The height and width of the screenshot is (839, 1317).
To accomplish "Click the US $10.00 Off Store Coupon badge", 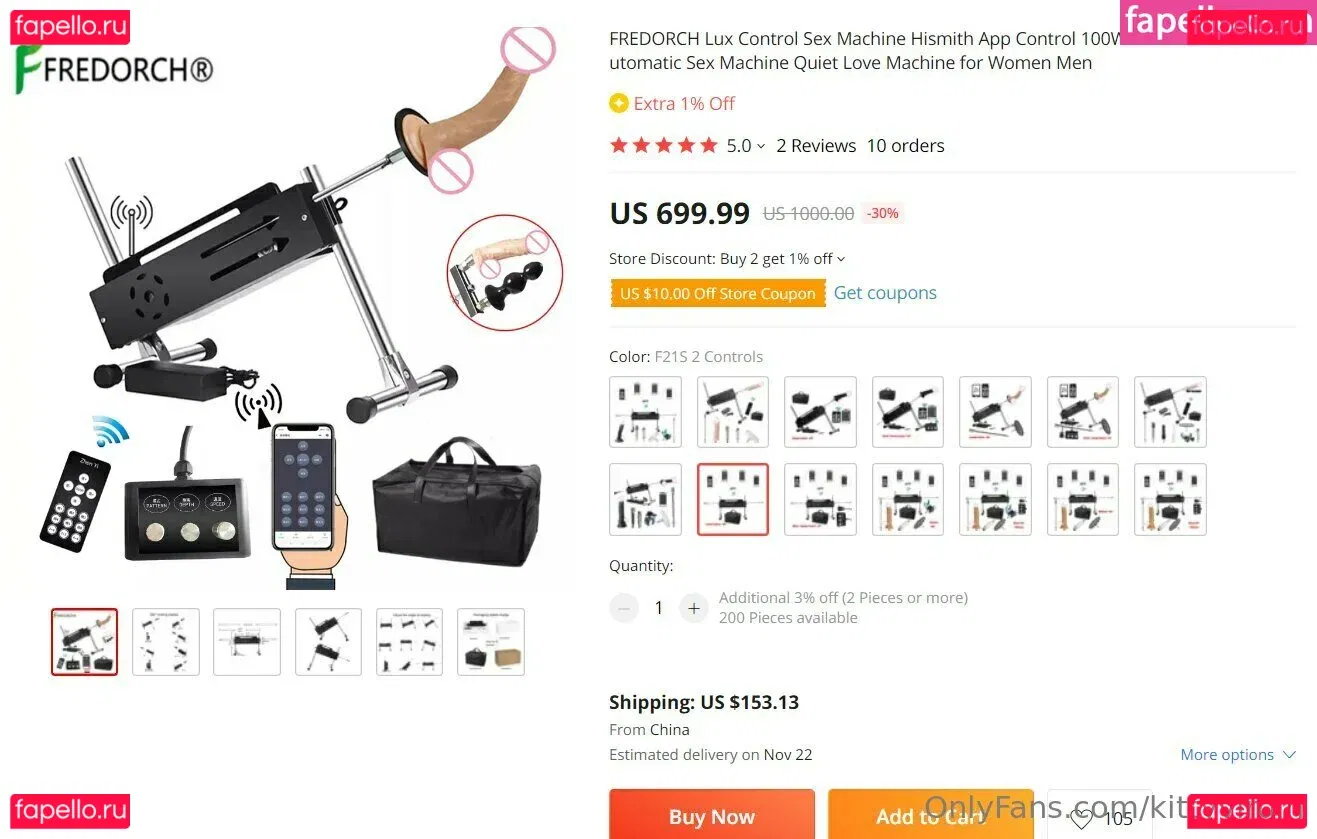I will (x=718, y=293).
